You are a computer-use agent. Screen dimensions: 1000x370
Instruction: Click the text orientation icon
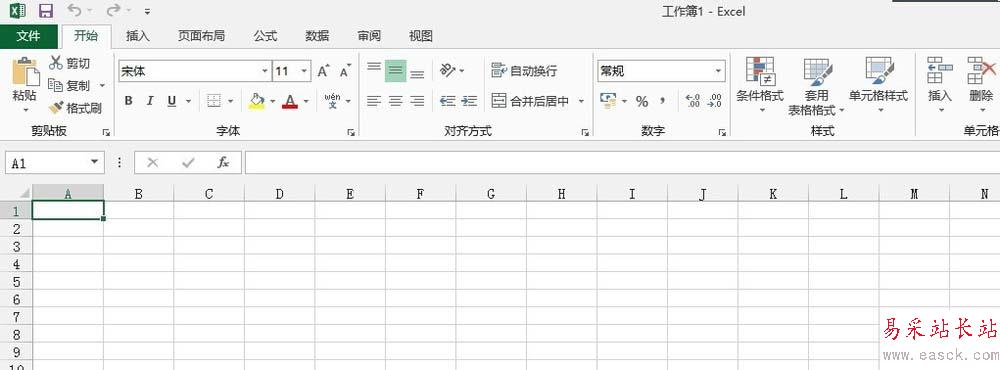tap(448, 70)
